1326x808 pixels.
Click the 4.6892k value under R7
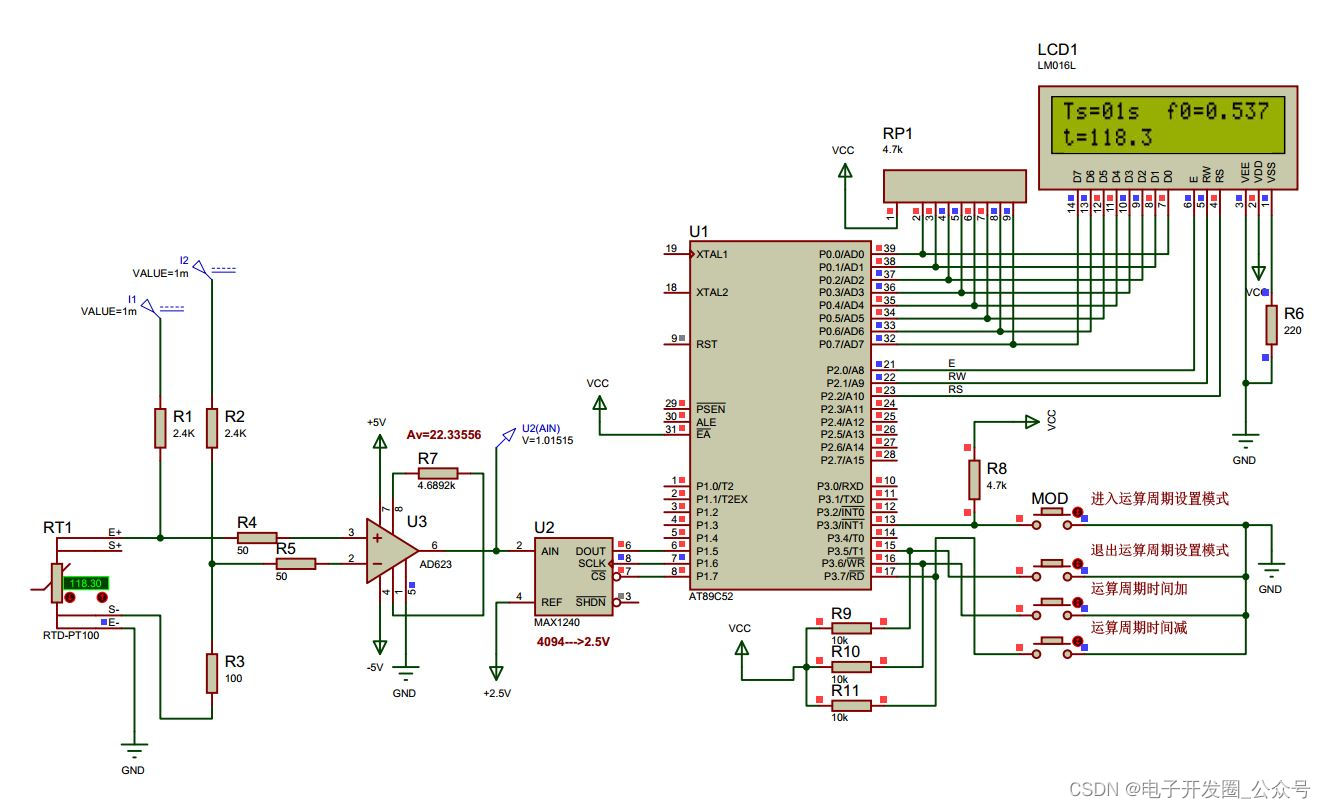click(x=437, y=486)
